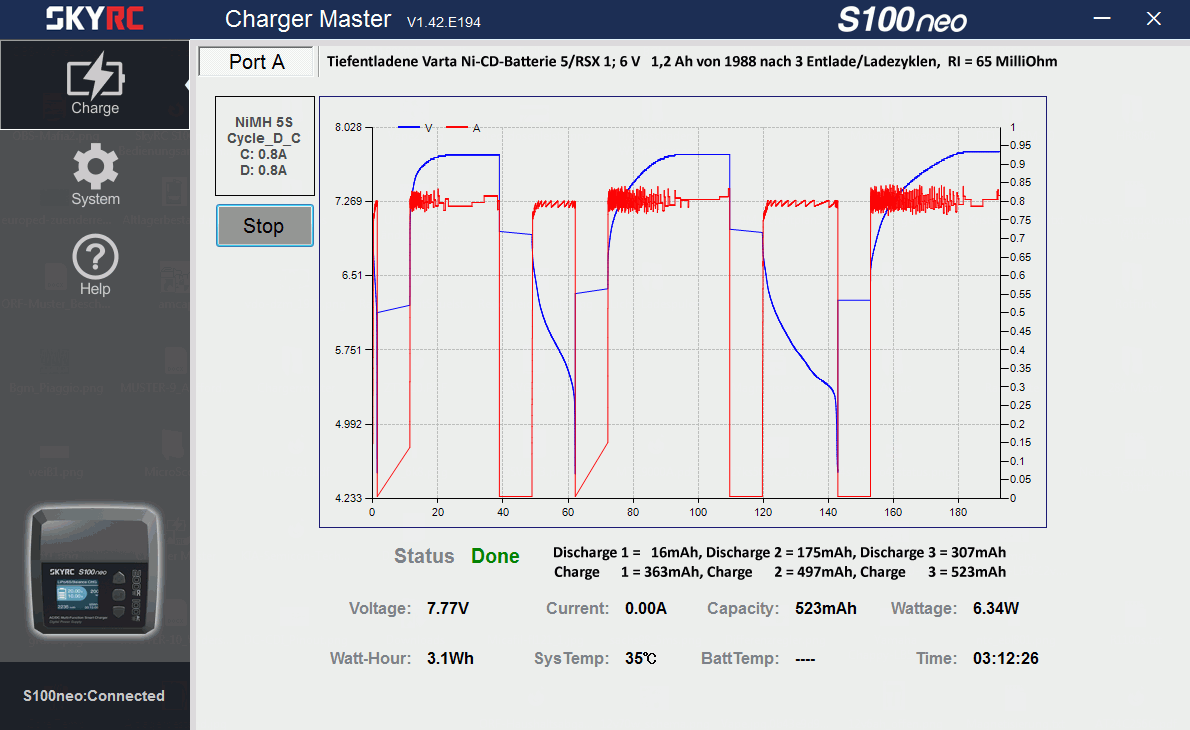This screenshot has height=730, width=1190.
Task: Minimize the Charger Master window
Action: point(1103,19)
